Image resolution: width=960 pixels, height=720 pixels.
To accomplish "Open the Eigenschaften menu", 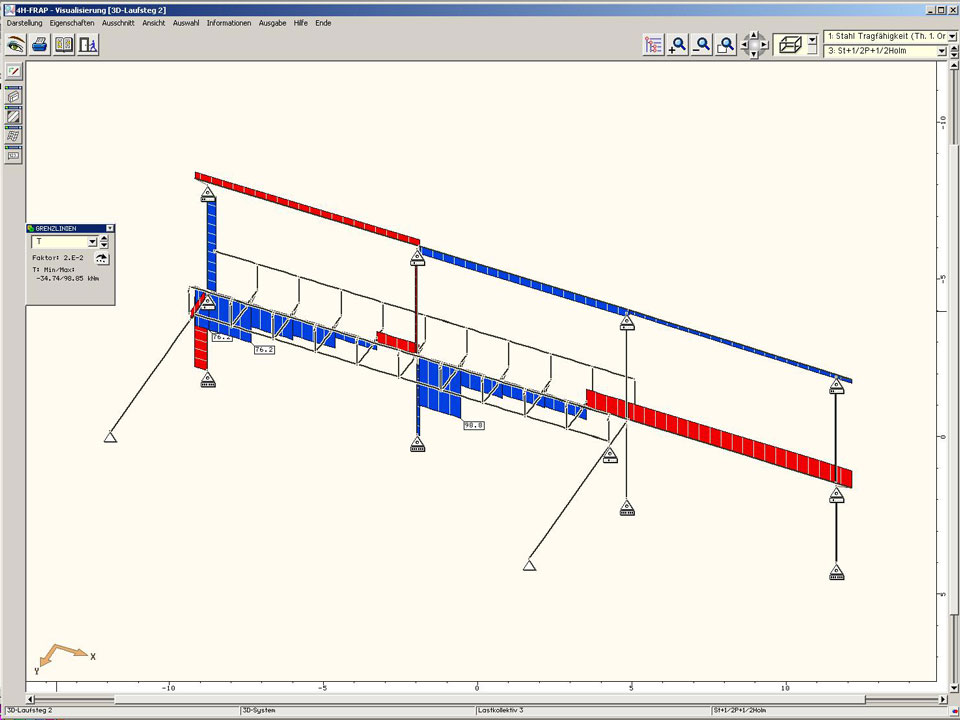I will coord(73,22).
